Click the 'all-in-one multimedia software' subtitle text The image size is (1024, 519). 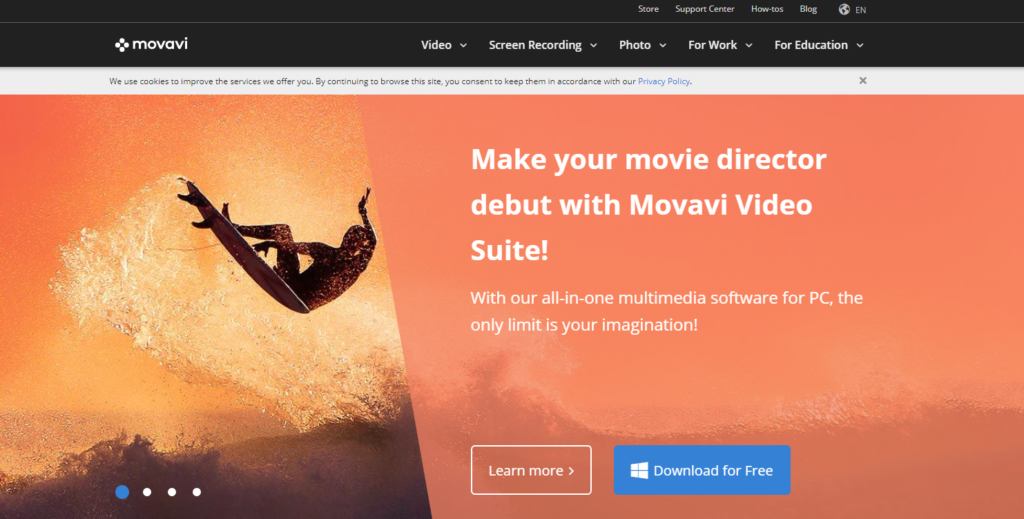(667, 311)
